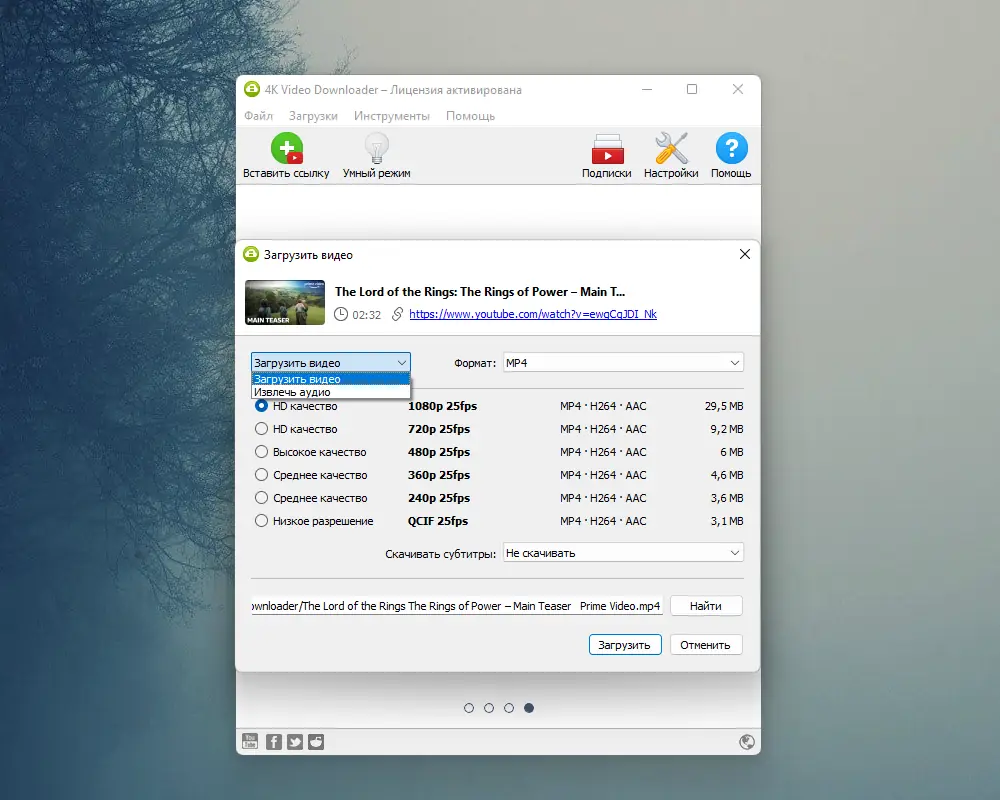1000x800 pixels.
Task: Click the YouTube icon in the footer
Action: point(250,741)
